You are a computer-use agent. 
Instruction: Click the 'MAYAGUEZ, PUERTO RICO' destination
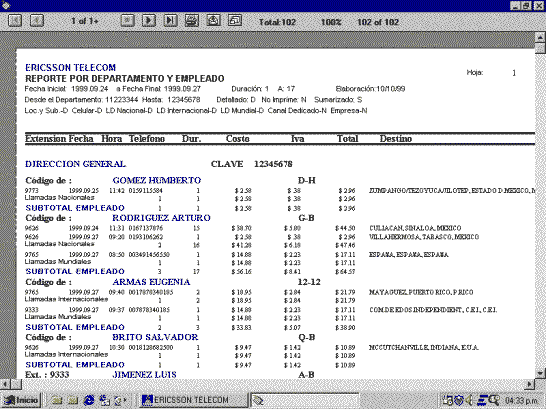(x=421, y=292)
